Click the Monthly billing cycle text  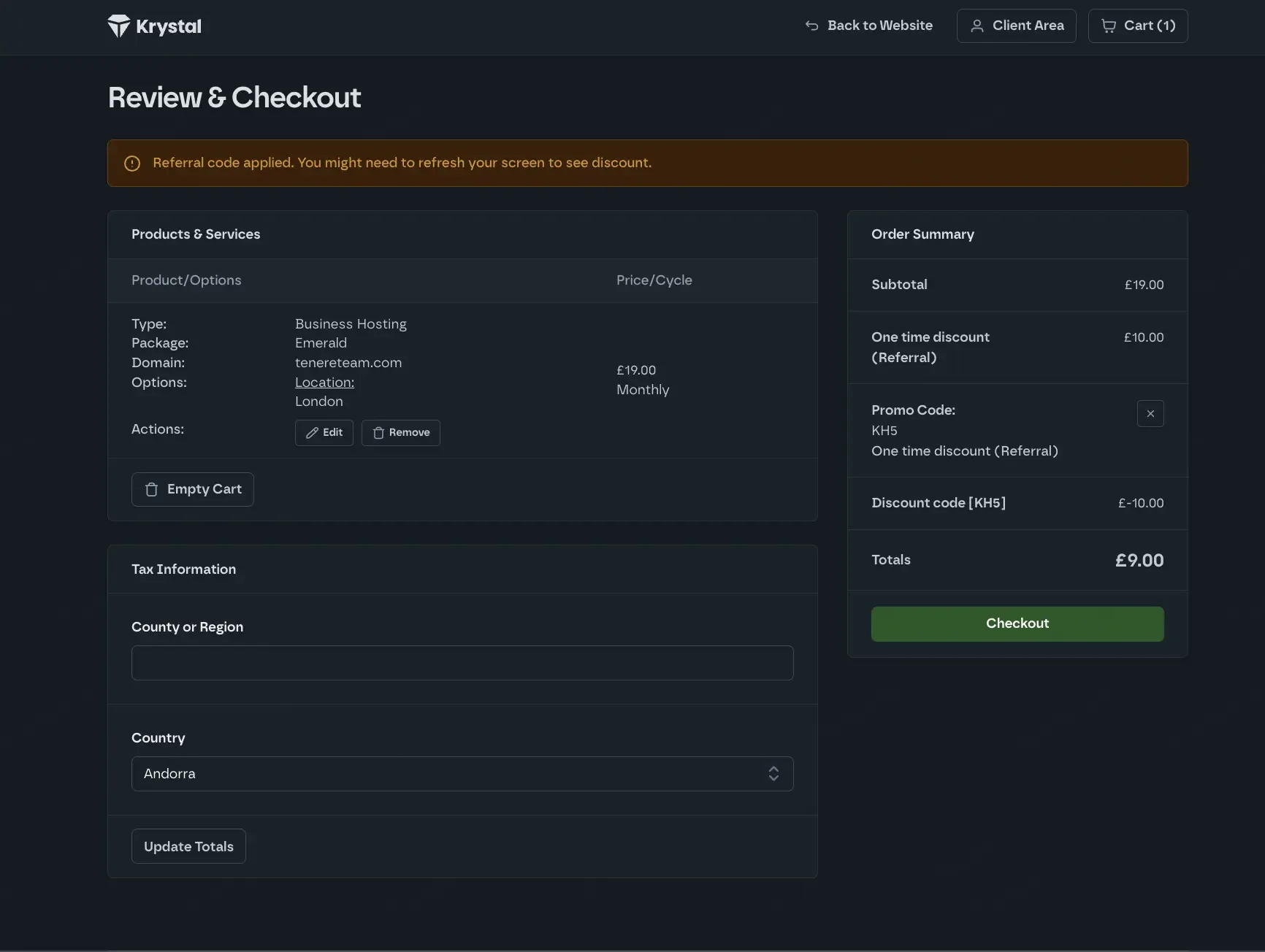pos(642,390)
